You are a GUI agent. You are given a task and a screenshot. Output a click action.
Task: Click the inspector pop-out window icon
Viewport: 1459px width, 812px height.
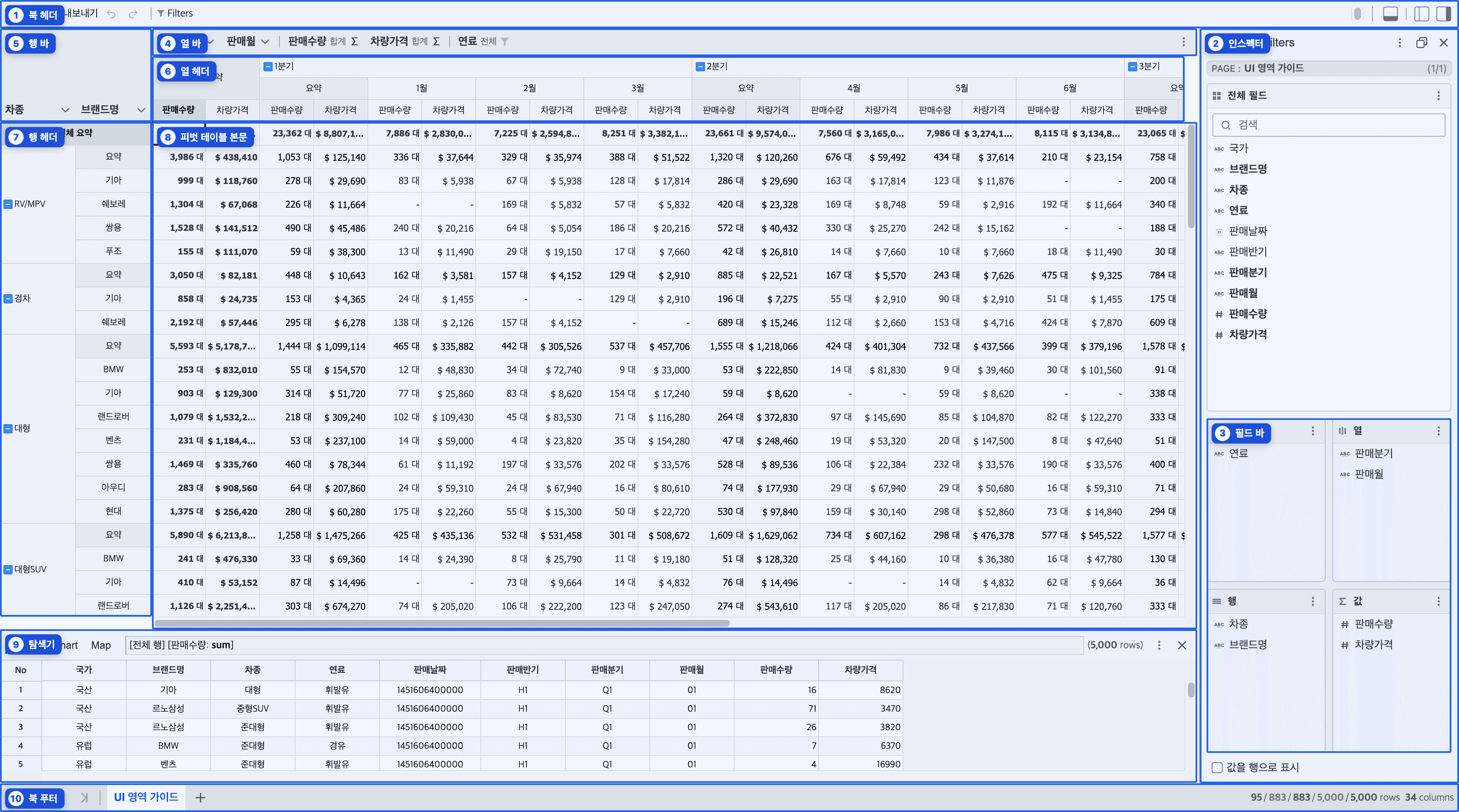1421,43
